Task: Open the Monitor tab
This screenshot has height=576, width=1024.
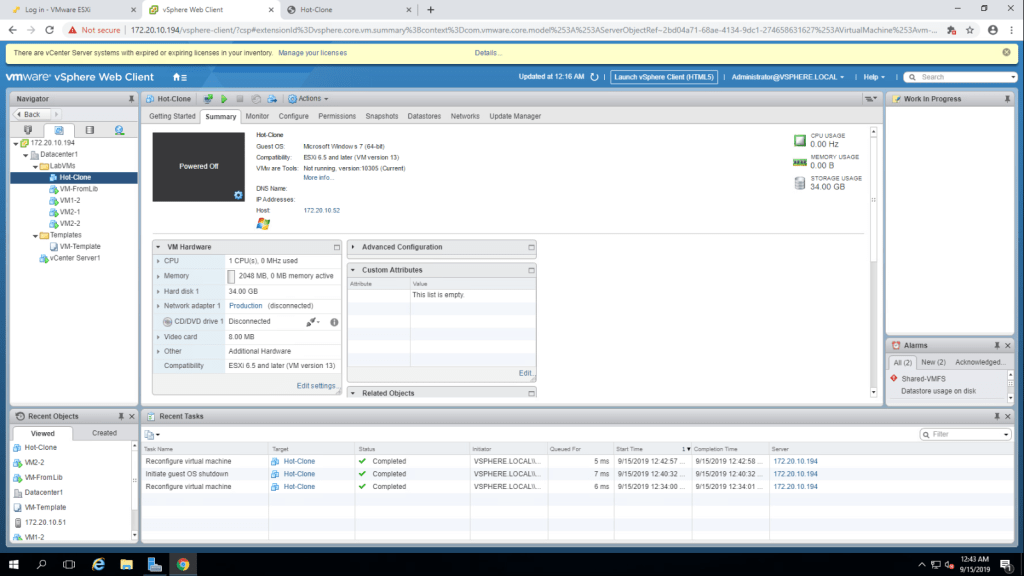Action: [x=256, y=116]
